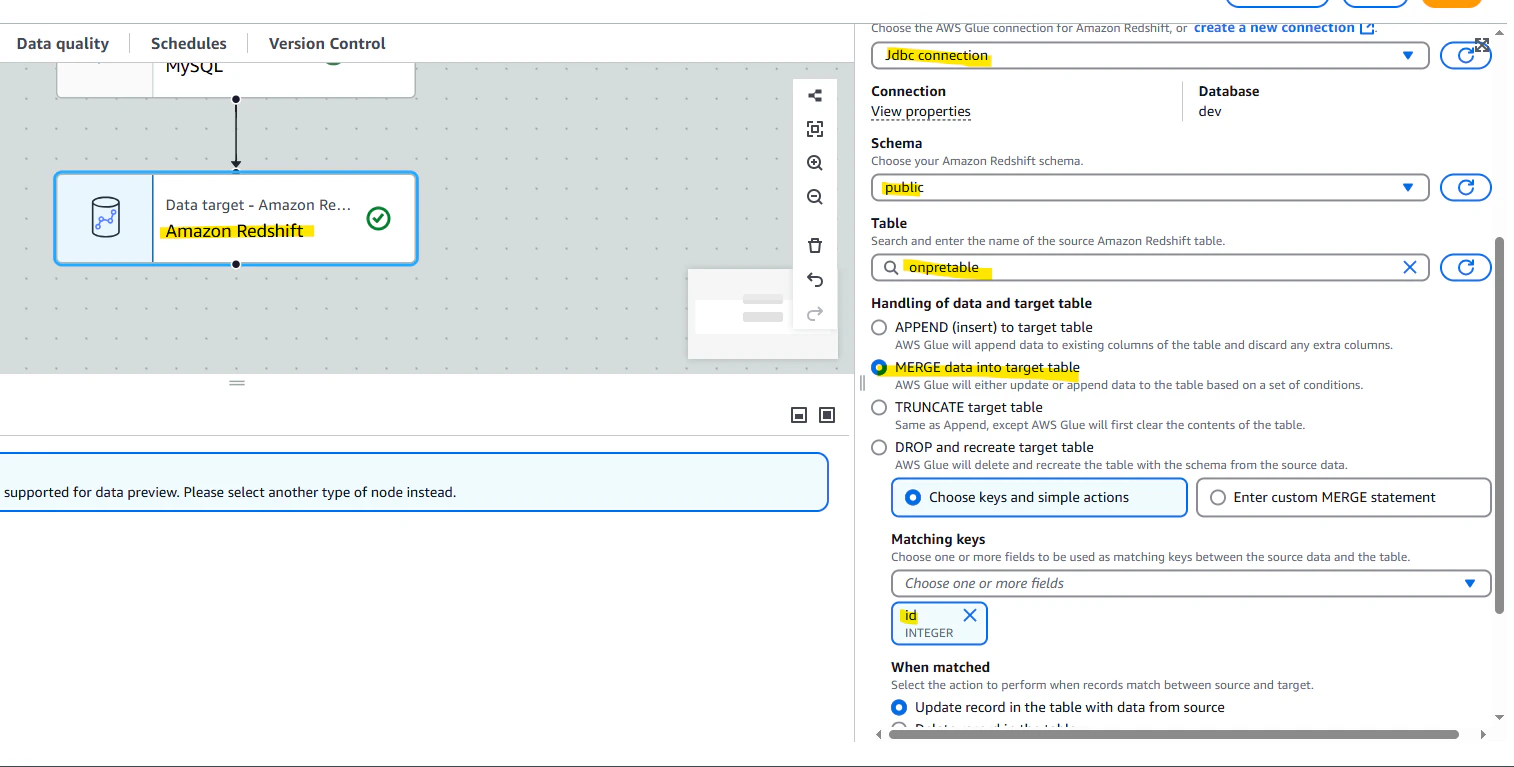
Task: Click the down scroll arrow of properties panel
Action: 1498,716
